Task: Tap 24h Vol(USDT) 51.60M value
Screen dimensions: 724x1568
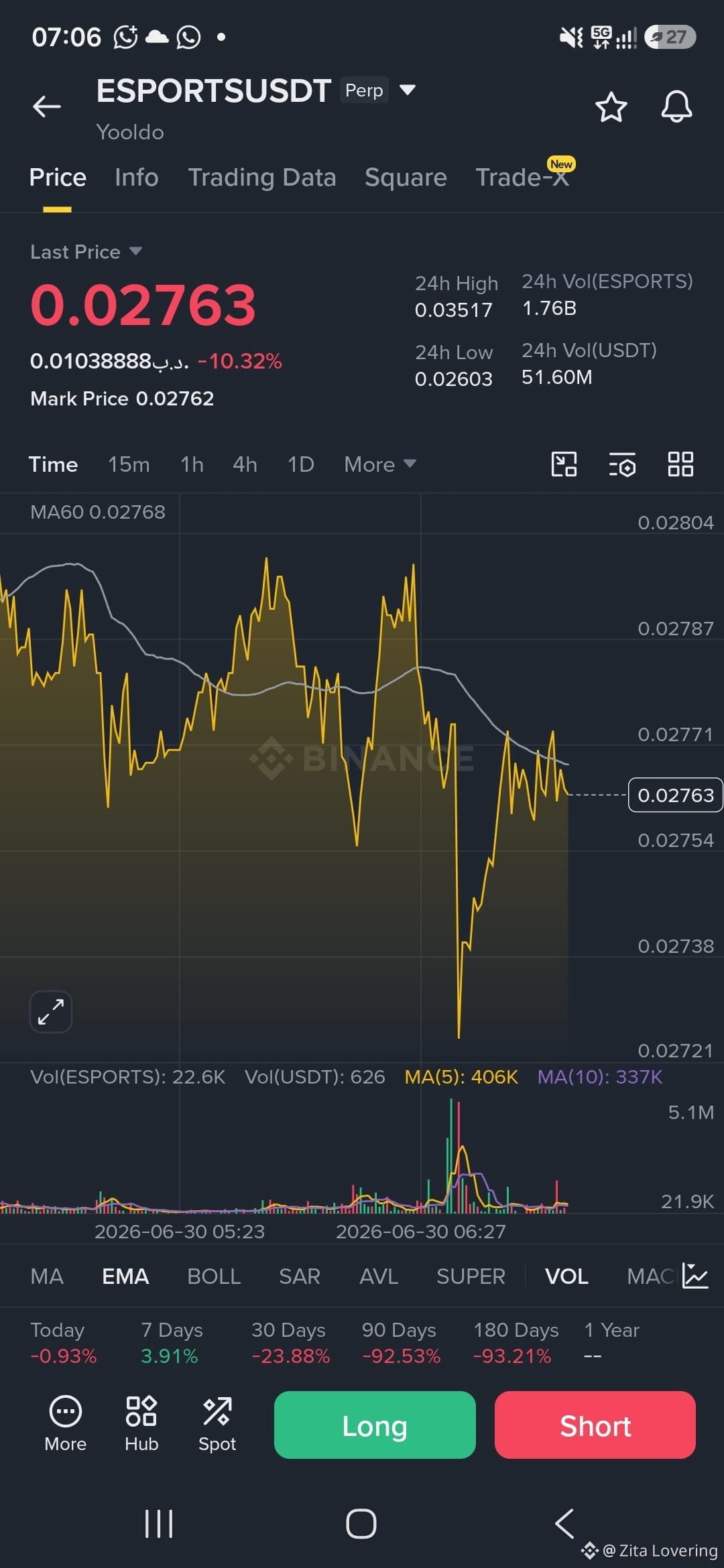Action: pos(557,377)
